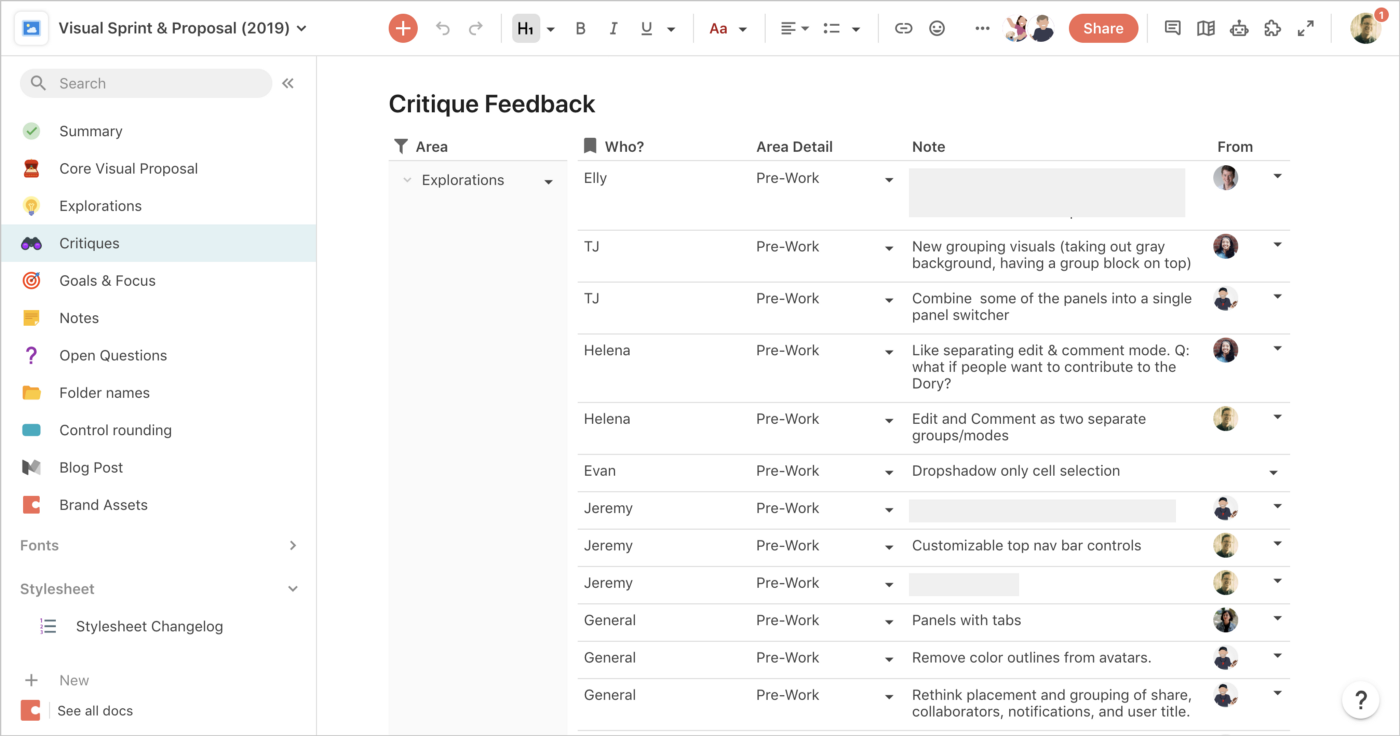Collapse sidebar with double chevron icon
Image resolution: width=1400 pixels, height=736 pixels.
click(x=288, y=83)
